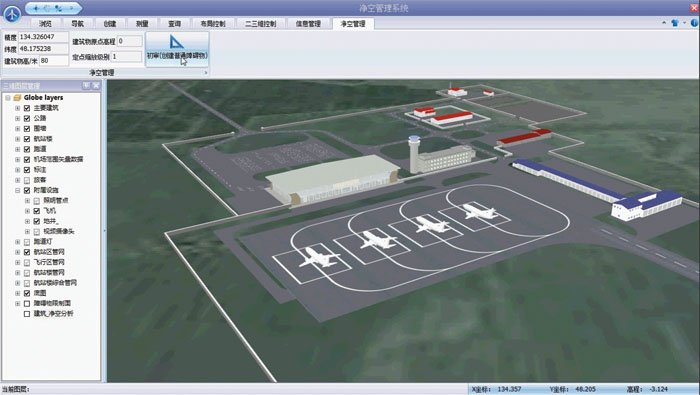
Task: Click 初审(创建普通障碍物) button label
Action: pyautogui.click(x=177, y=56)
